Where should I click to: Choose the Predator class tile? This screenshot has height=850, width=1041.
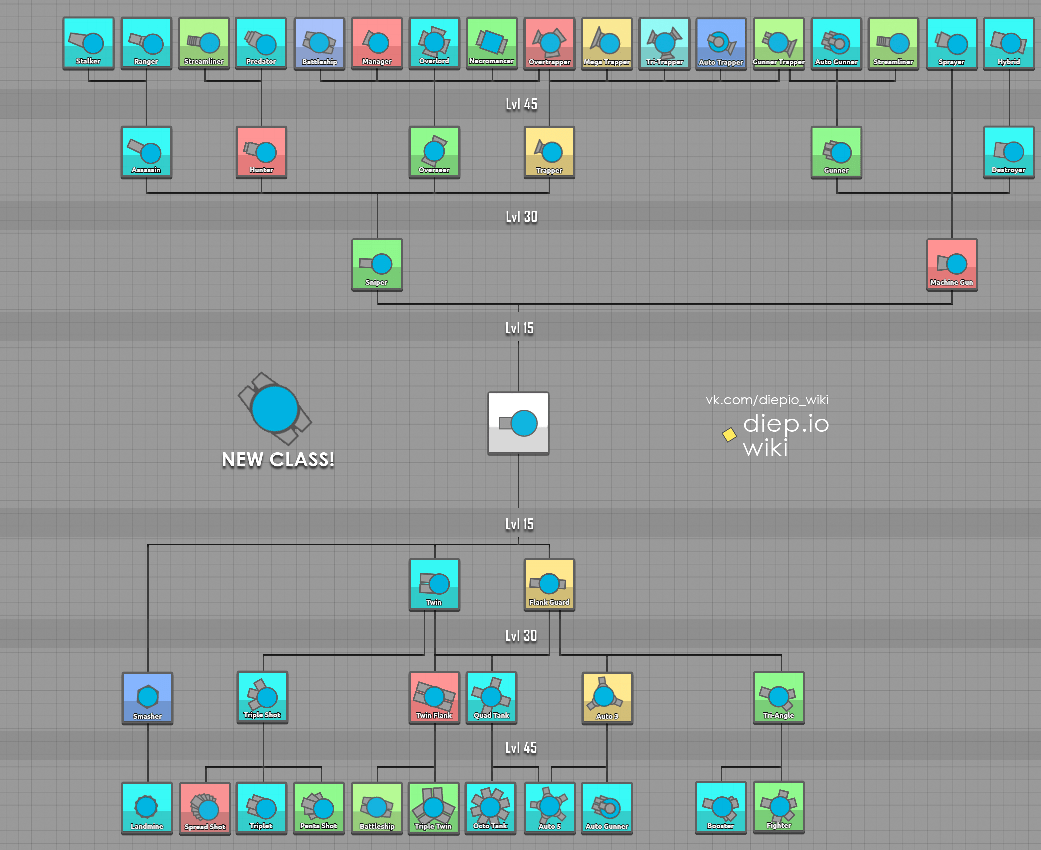[261, 43]
